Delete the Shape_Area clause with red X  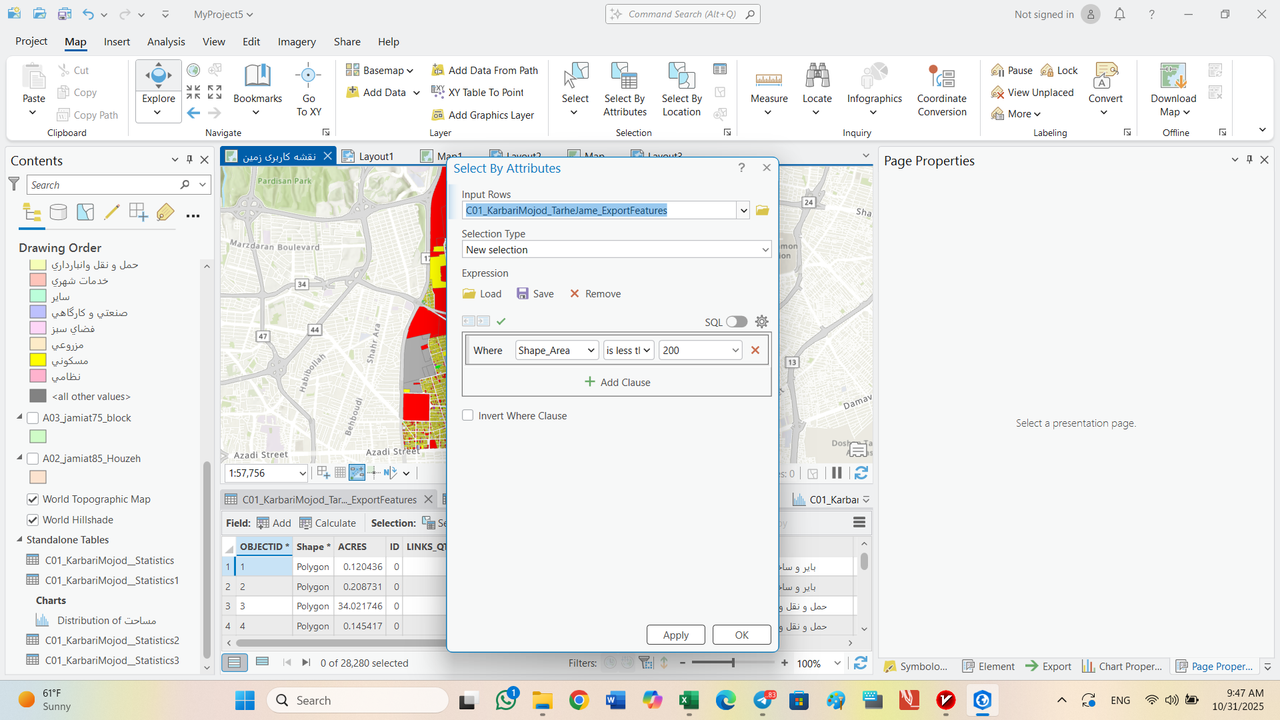[755, 350]
